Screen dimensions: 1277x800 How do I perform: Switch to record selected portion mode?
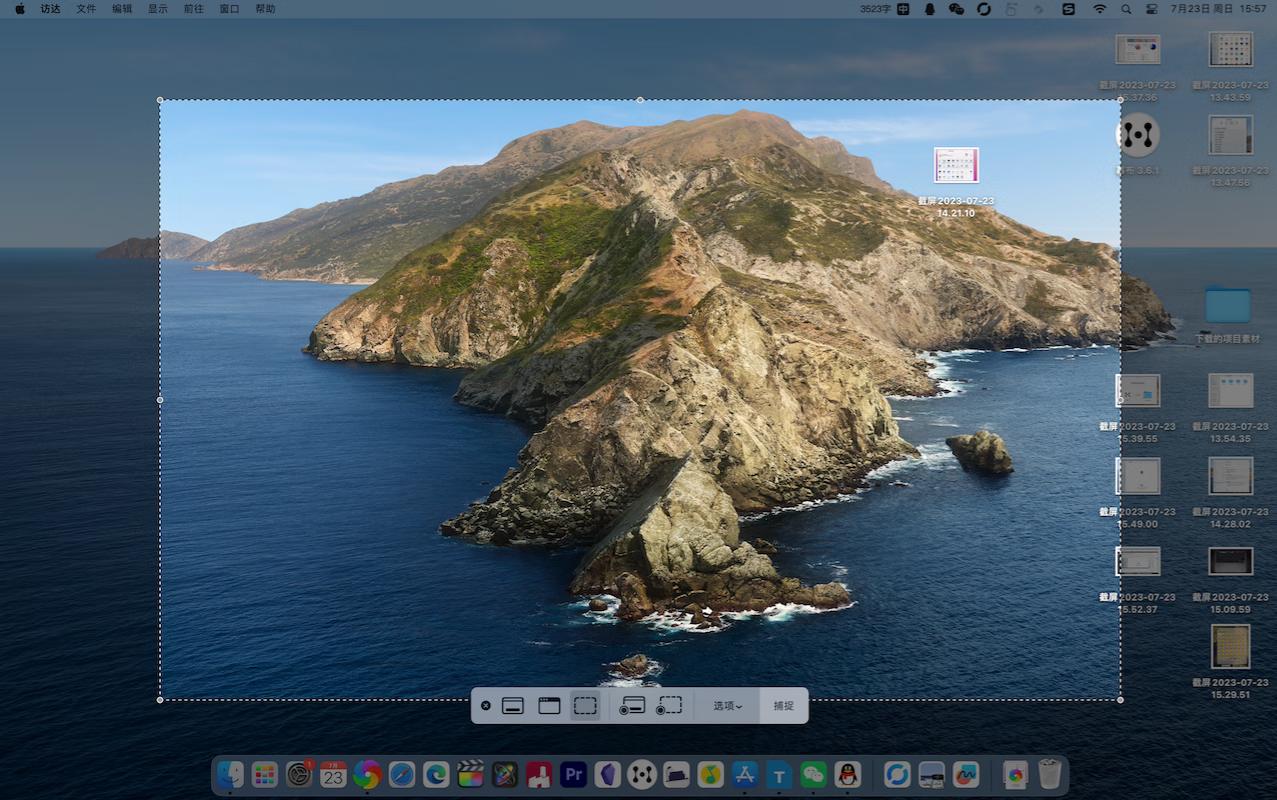(x=669, y=706)
